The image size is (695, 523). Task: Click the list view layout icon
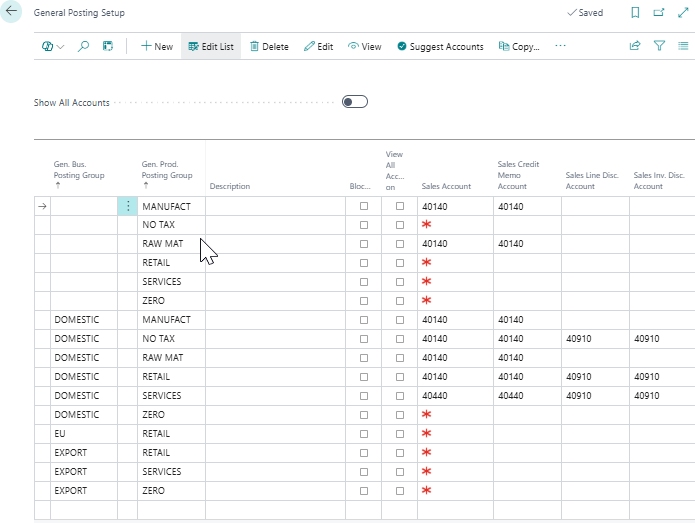tap(683, 46)
